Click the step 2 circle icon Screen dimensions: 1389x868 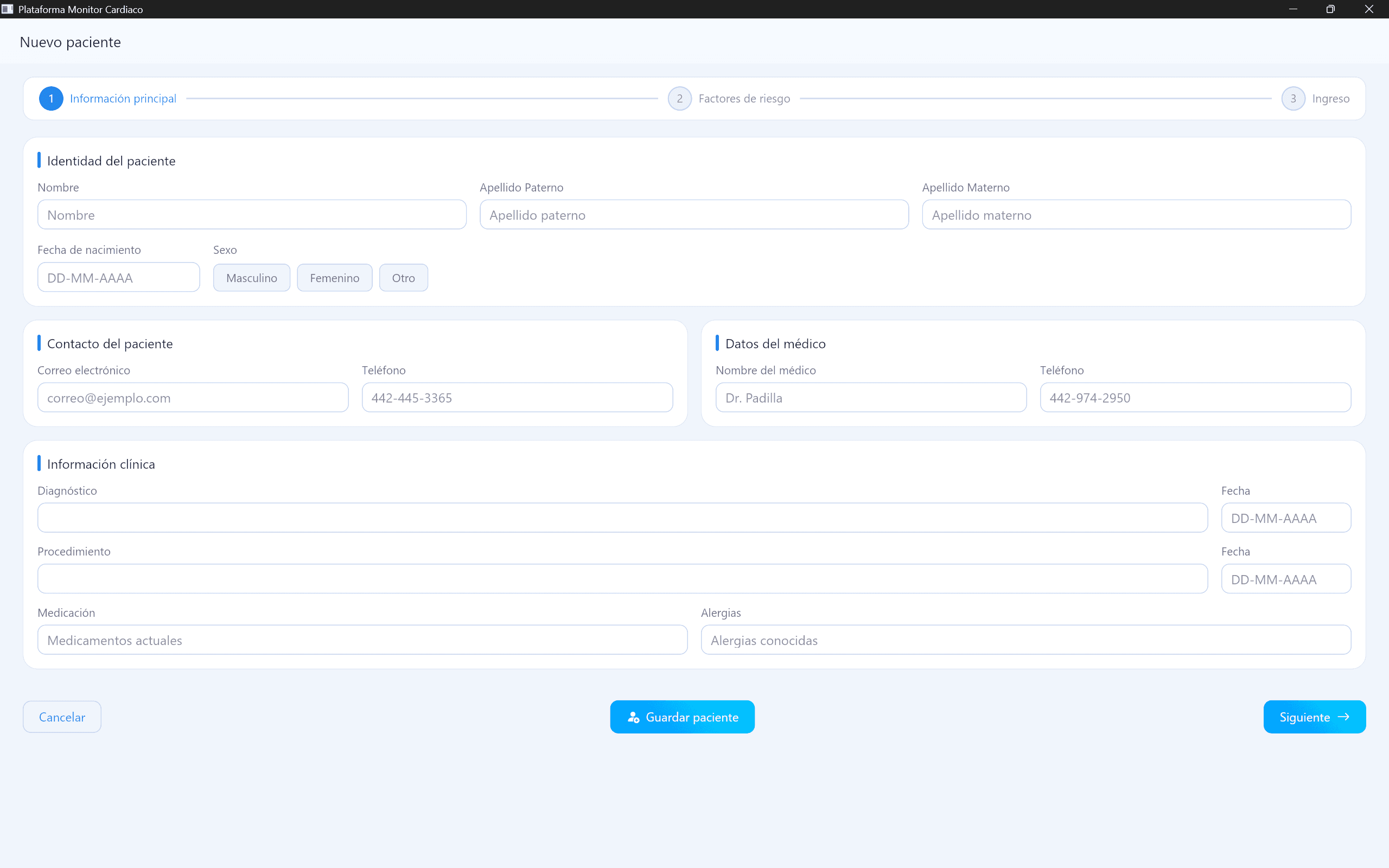click(x=679, y=99)
